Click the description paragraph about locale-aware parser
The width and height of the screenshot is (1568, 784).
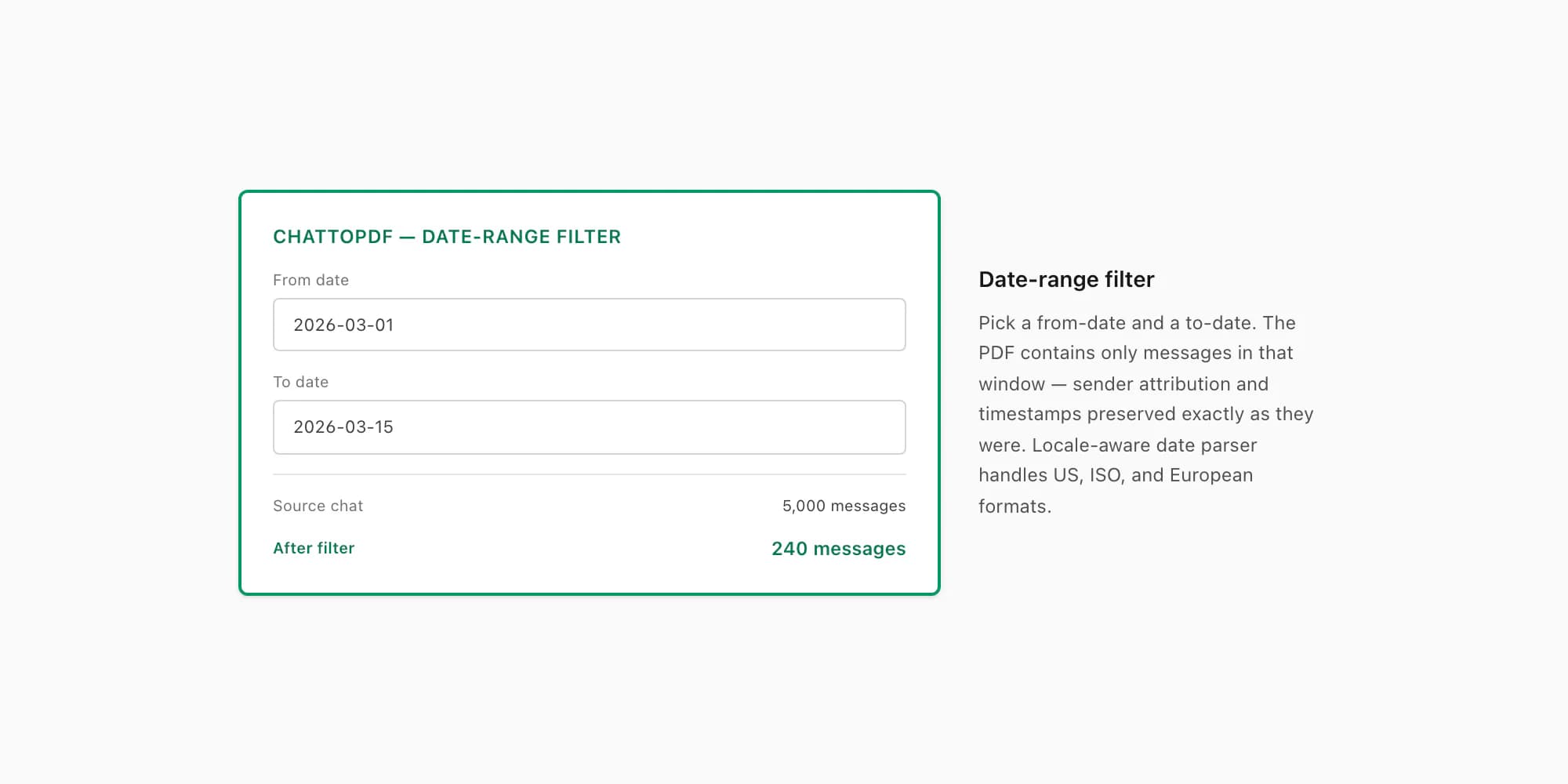tap(1145, 414)
